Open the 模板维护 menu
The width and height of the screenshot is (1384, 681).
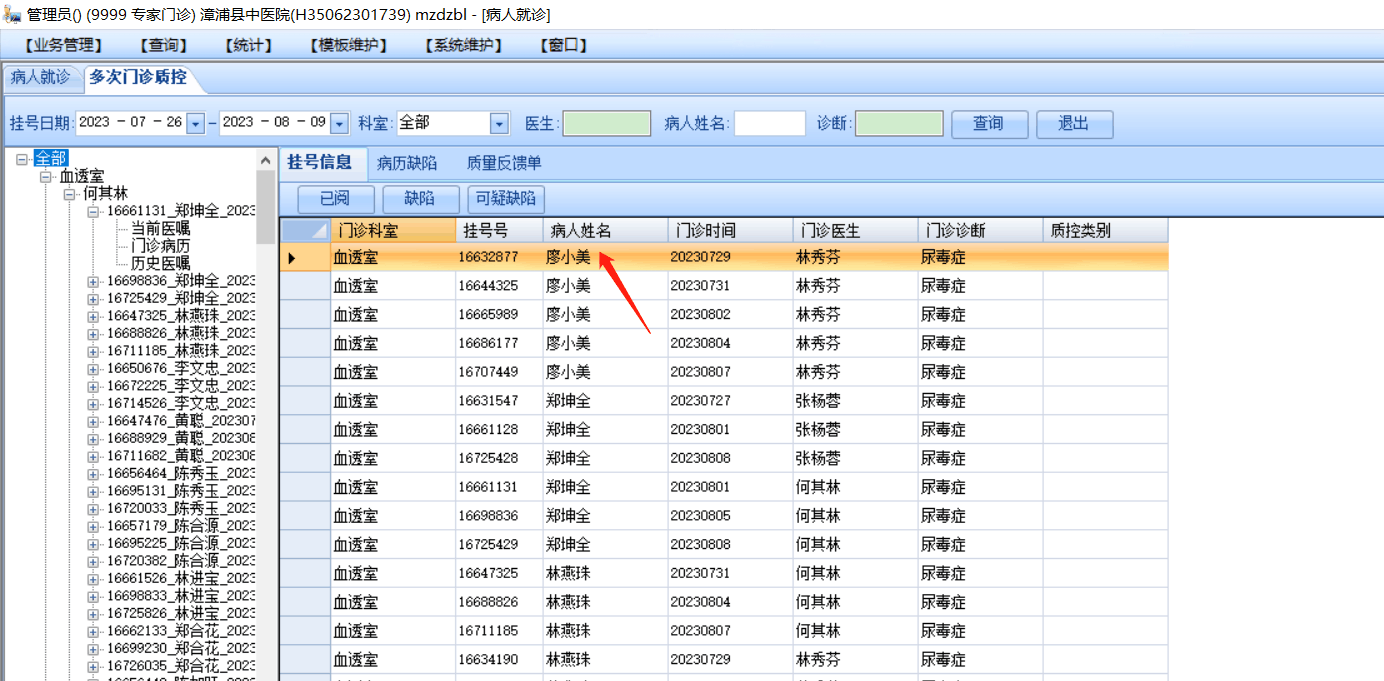click(x=348, y=45)
